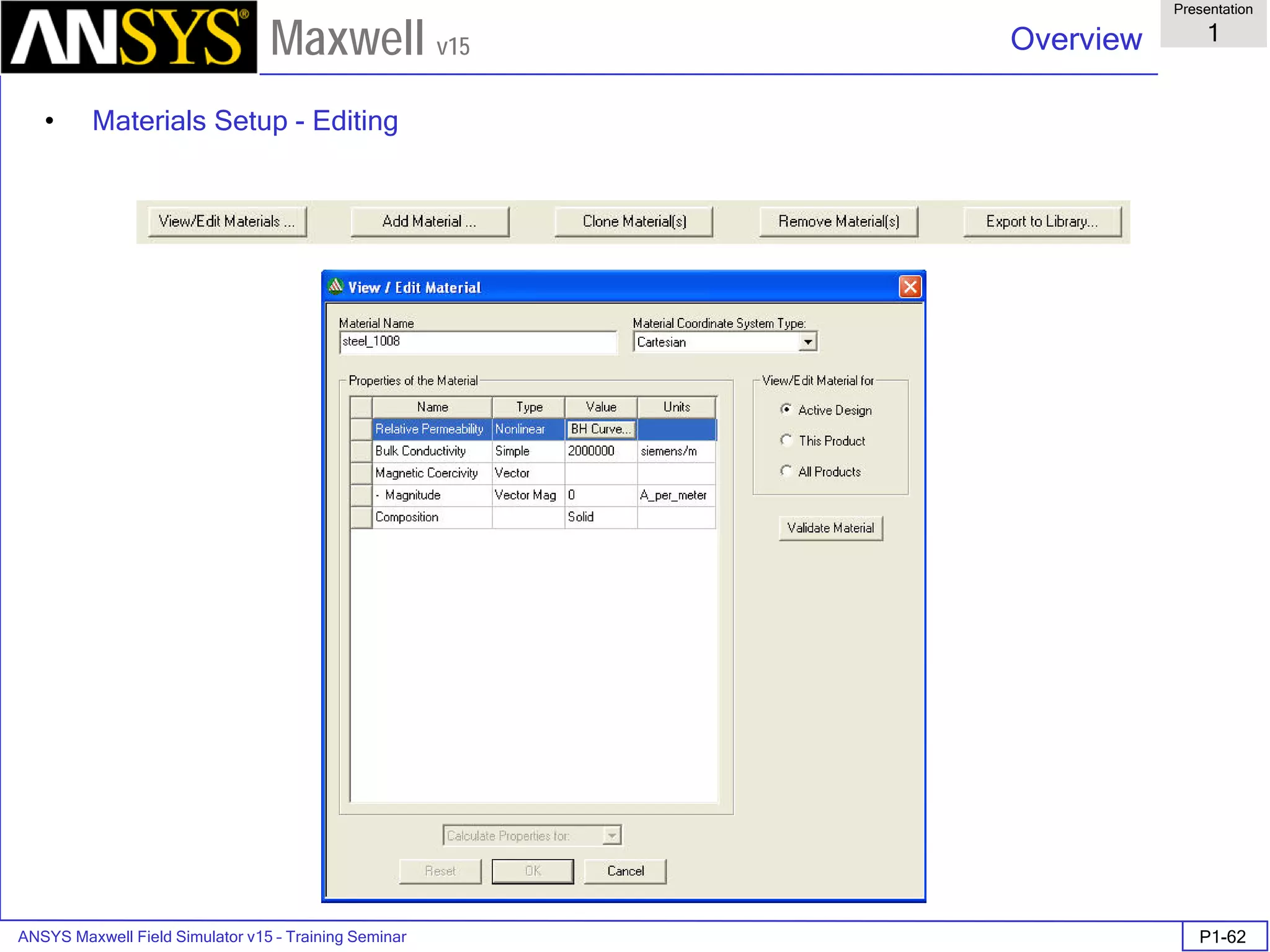The height and width of the screenshot is (952, 1270).
Task: Click the Solid value cell for Composition
Action: 601,517
